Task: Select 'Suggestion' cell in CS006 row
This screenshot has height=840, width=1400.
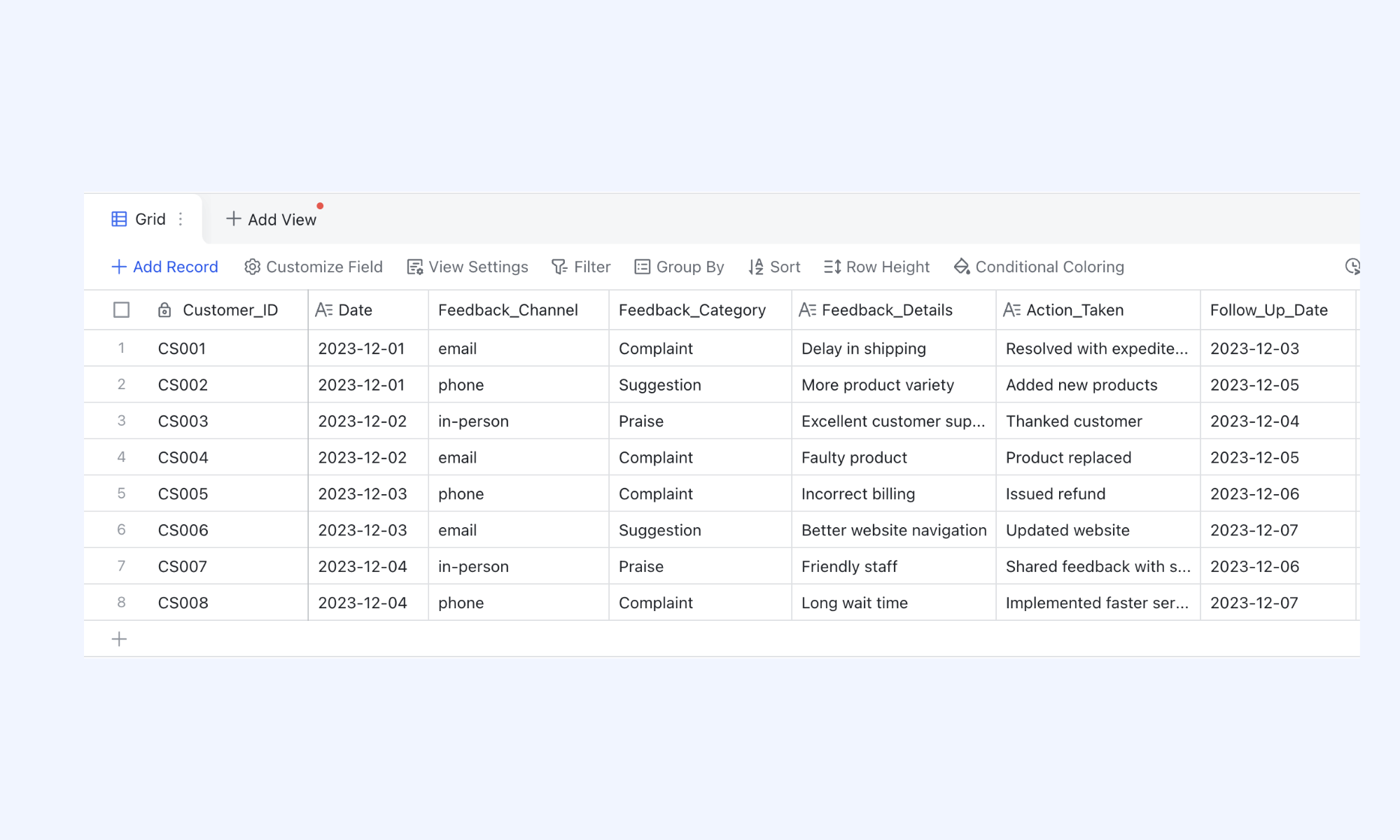Action: (x=700, y=530)
